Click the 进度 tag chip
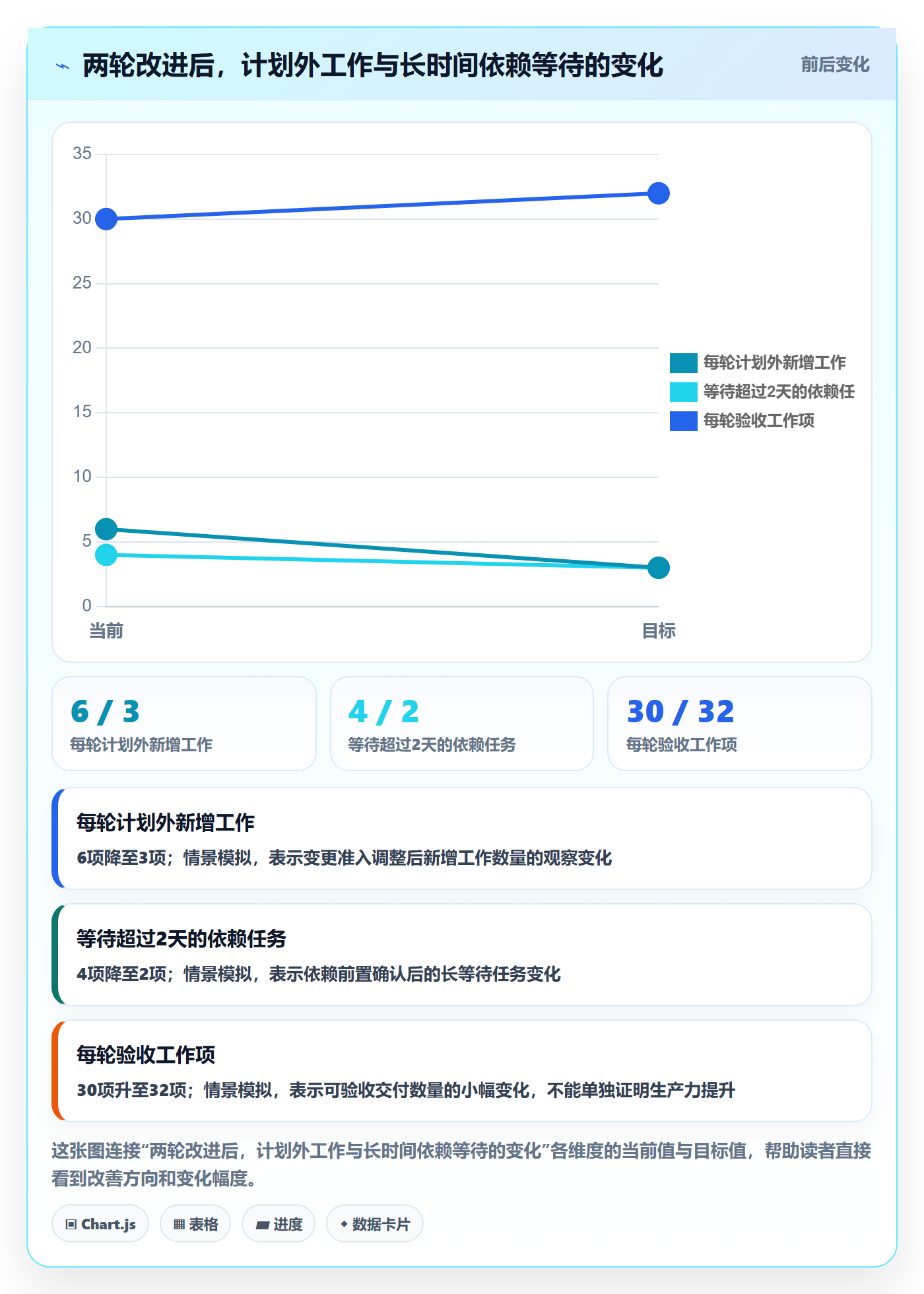The image size is (924, 1294). [279, 1224]
